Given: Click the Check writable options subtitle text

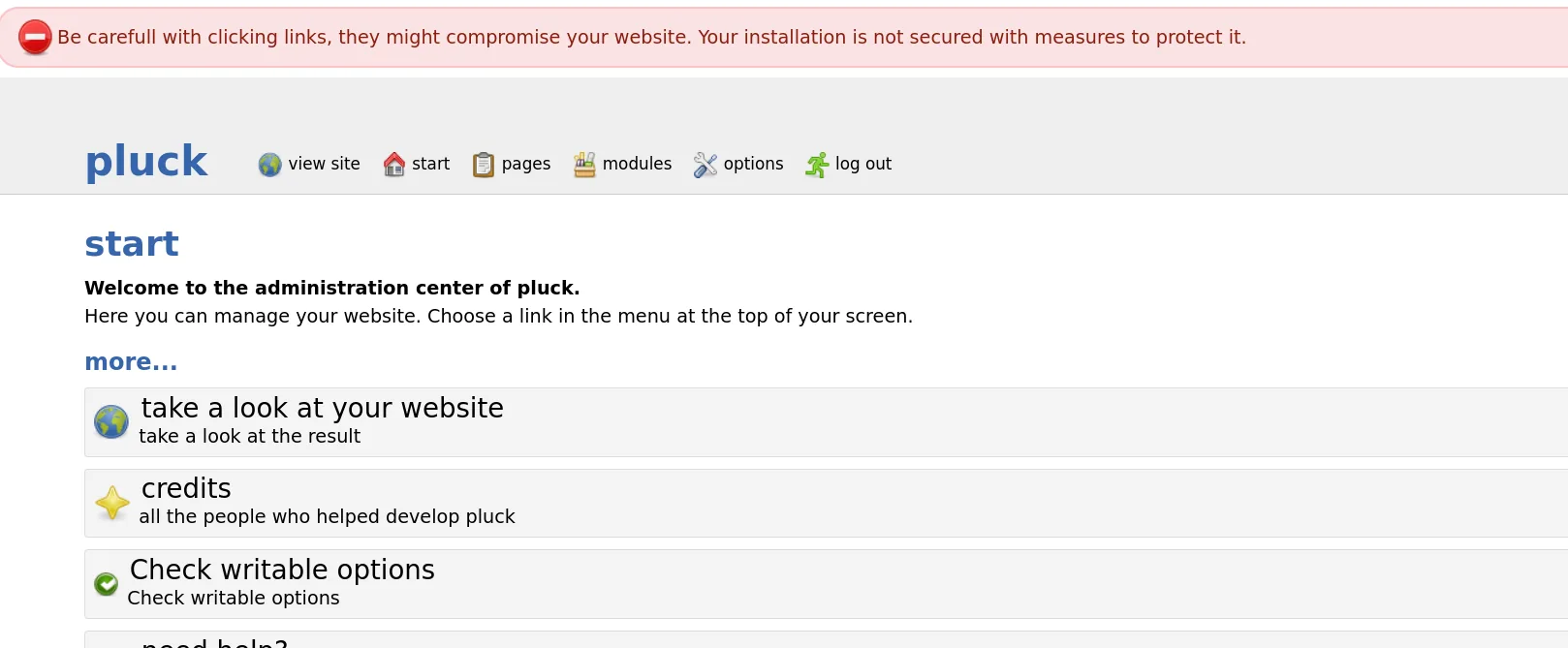Looking at the screenshot, I should point(234,599).
